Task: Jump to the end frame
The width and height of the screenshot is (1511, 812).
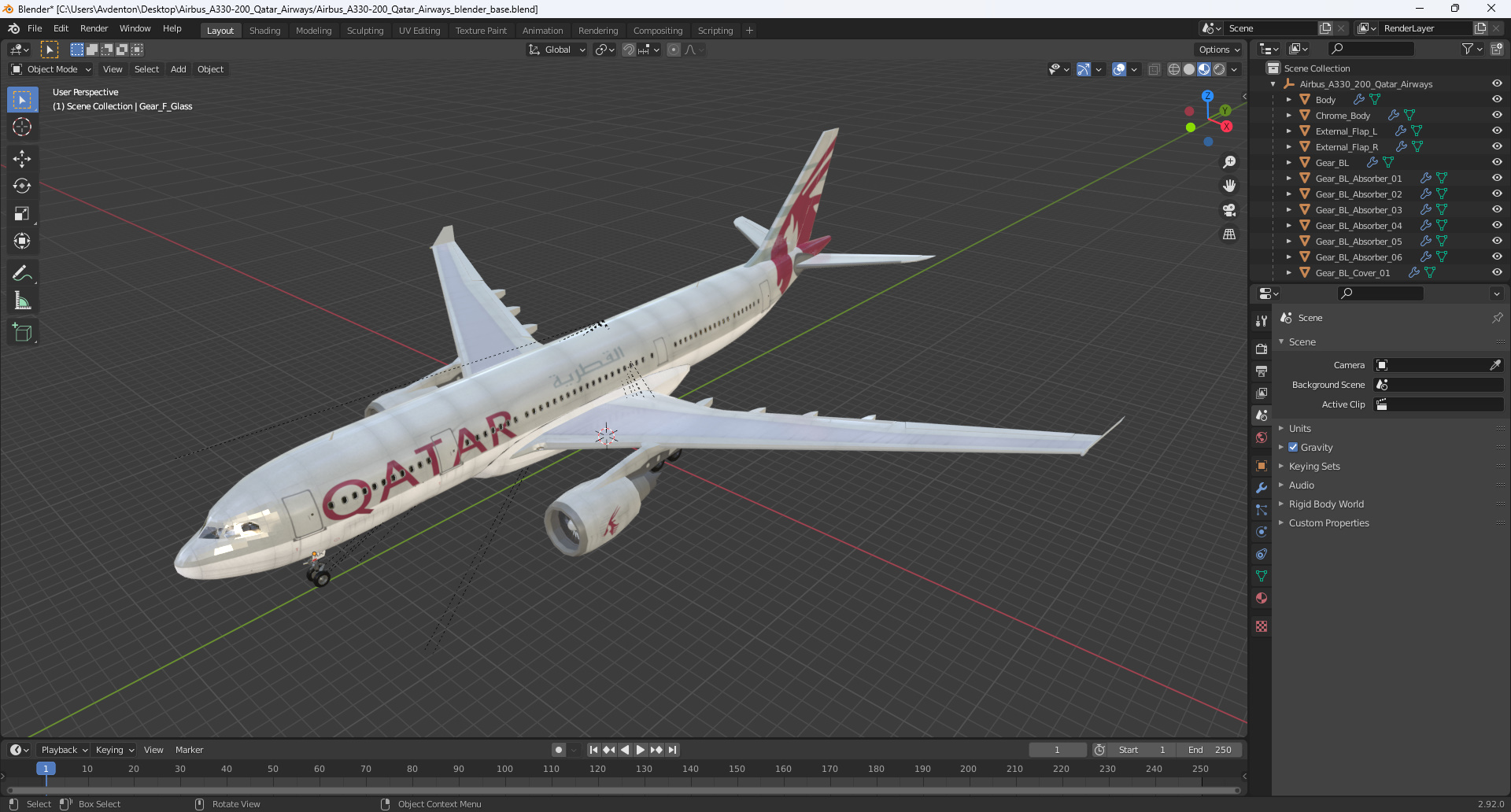Action: [672, 750]
